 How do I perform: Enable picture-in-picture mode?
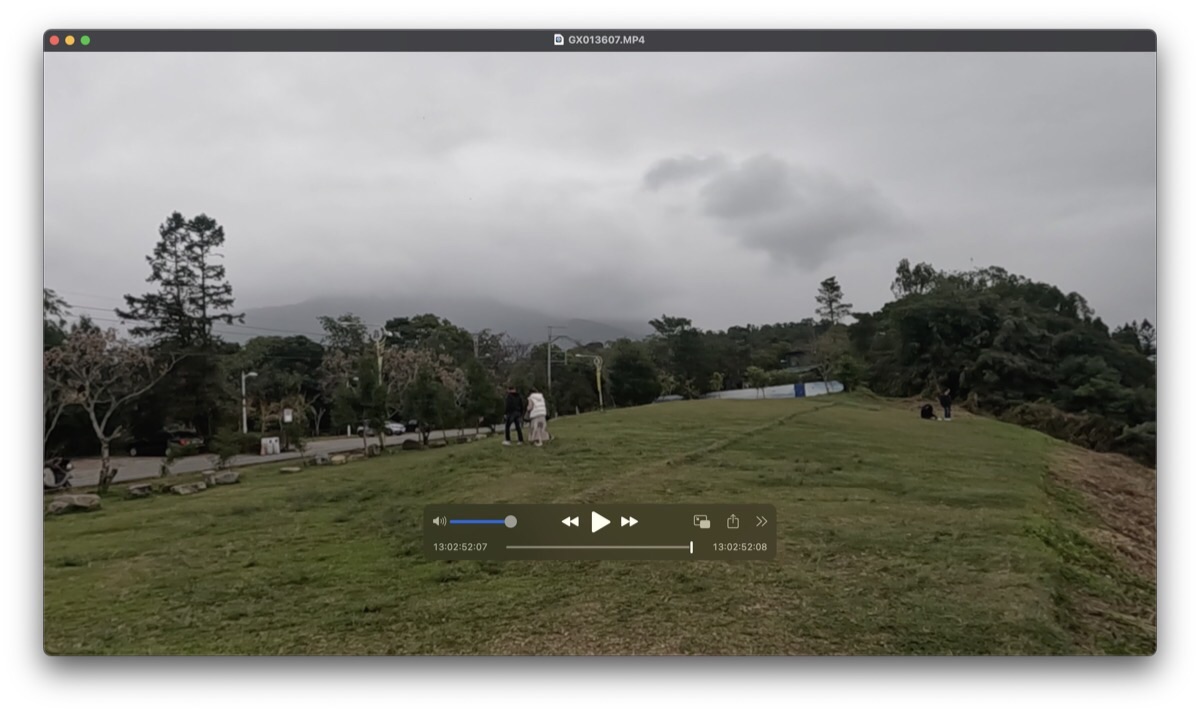702,521
